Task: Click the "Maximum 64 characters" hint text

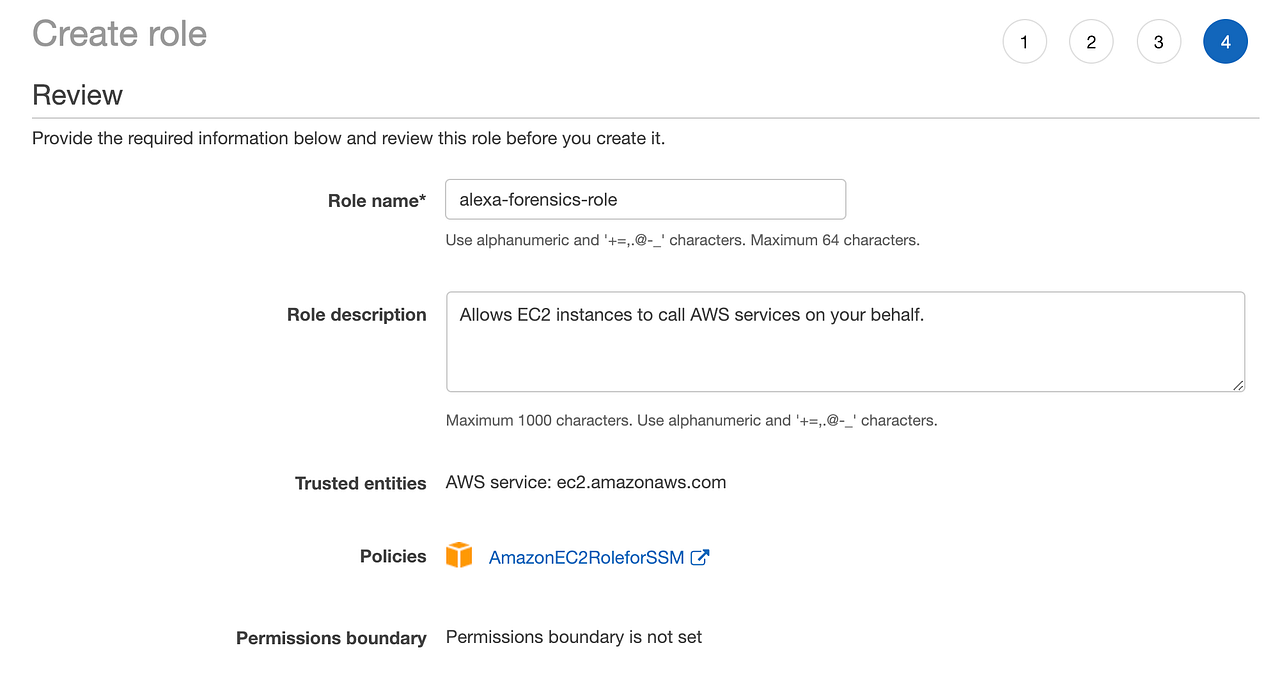Action: pyautogui.click(x=834, y=240)
